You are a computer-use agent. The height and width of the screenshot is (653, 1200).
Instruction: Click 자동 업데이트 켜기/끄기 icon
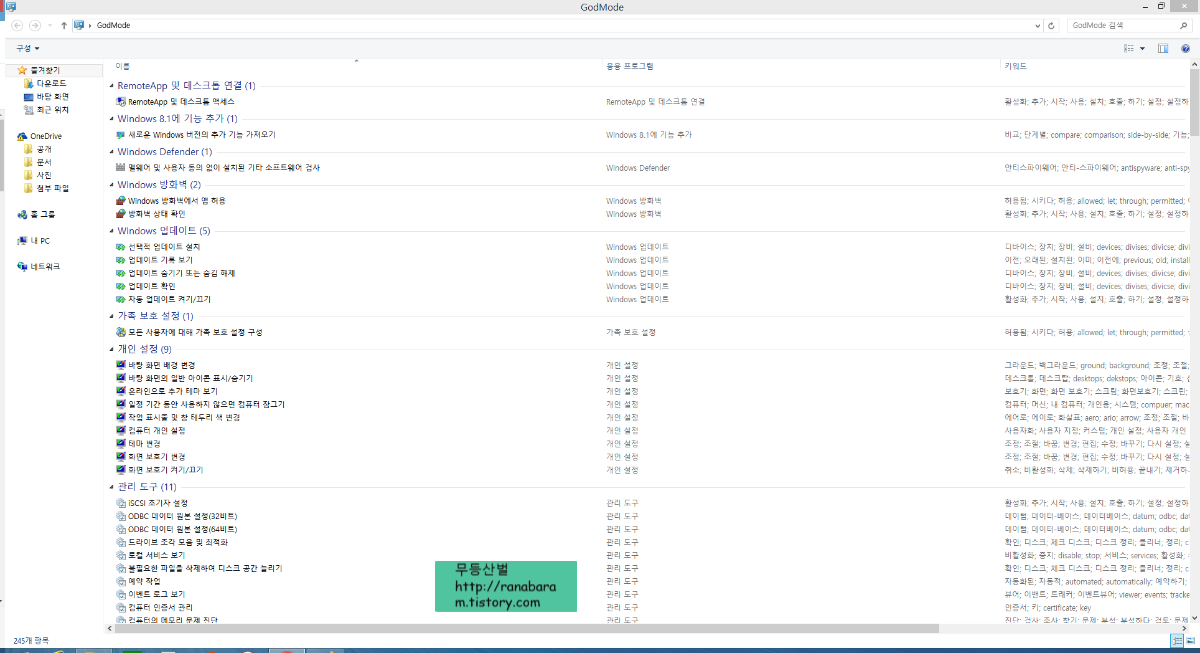pyautogui.click(x=121, y=299)
